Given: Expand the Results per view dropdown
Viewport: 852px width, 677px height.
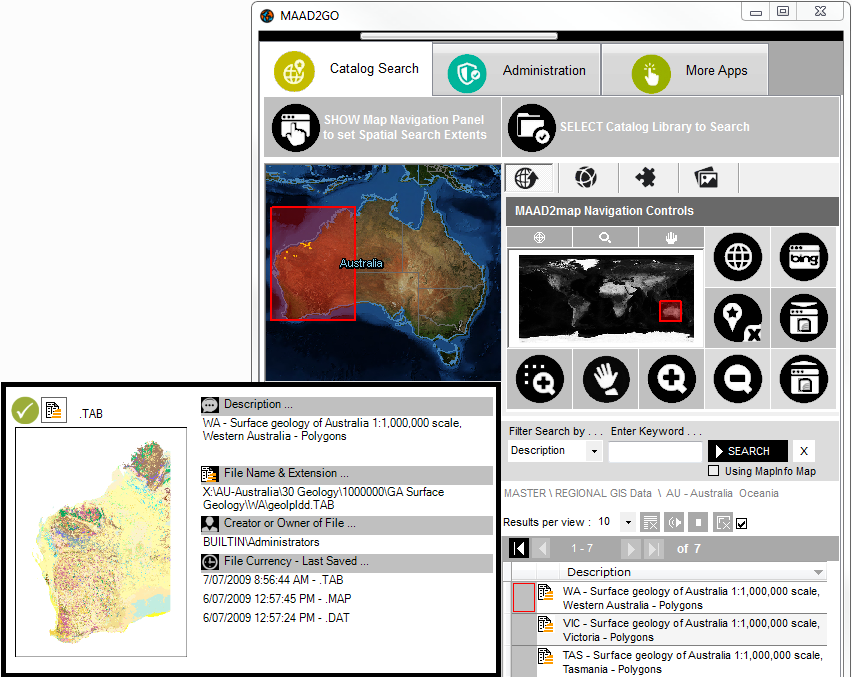Looking at the screenshot, I should click(x=627, y=522).
